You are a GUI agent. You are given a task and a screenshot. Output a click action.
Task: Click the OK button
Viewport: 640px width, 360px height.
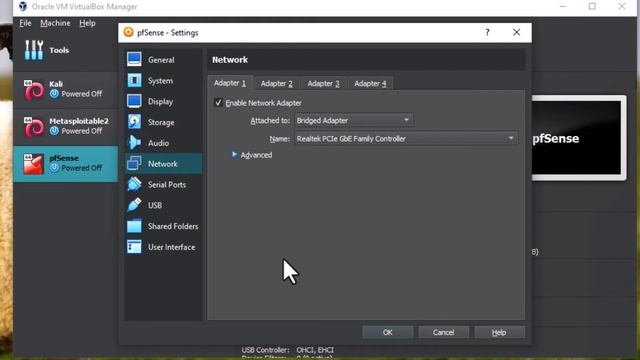pos(387,332)
